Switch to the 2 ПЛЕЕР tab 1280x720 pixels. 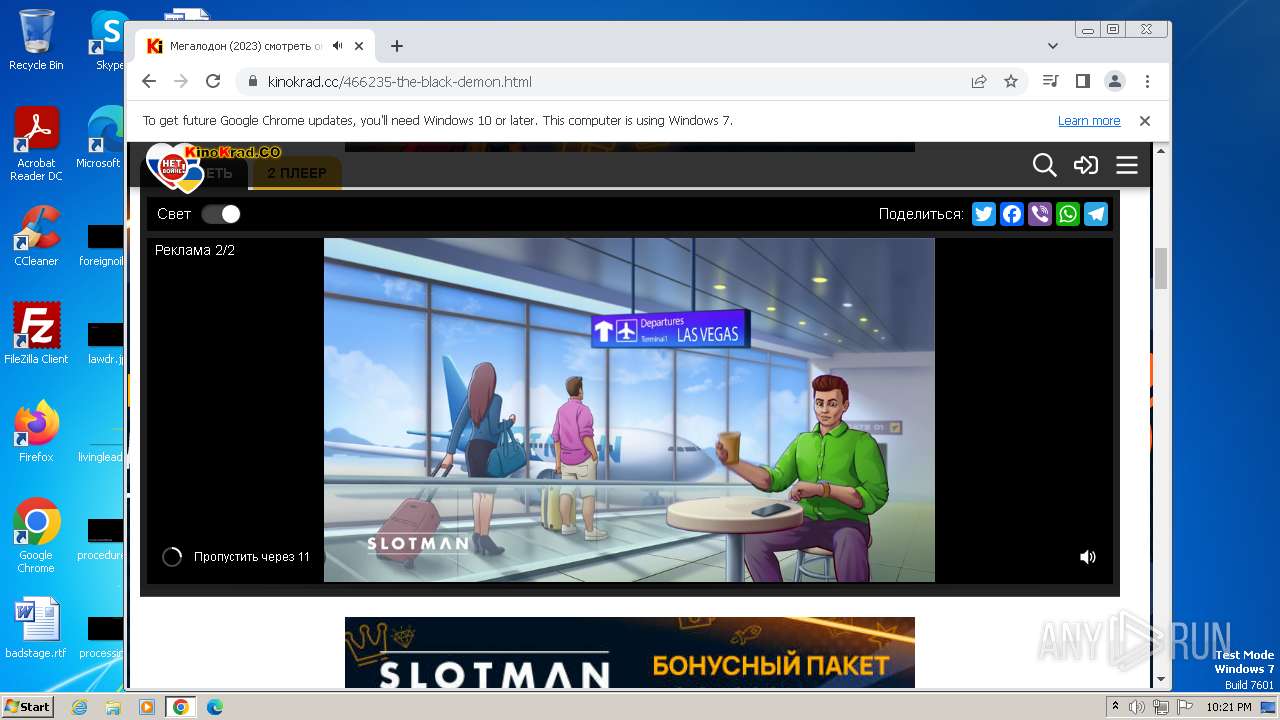coord(296,173)
